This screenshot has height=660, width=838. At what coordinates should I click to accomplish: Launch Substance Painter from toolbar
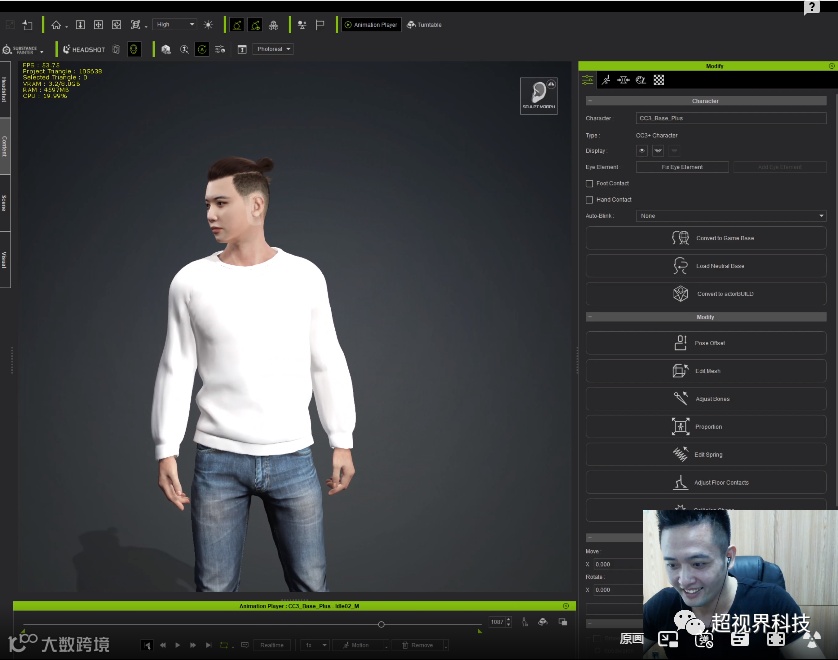tap(22, 49)
